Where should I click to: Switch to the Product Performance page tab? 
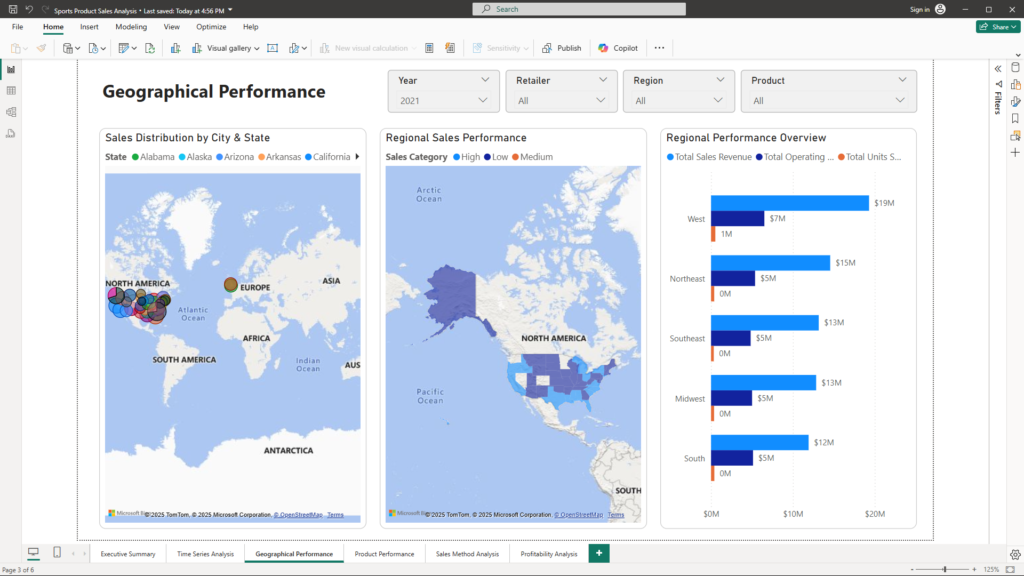pyautogui.click(x=384, y=554)
